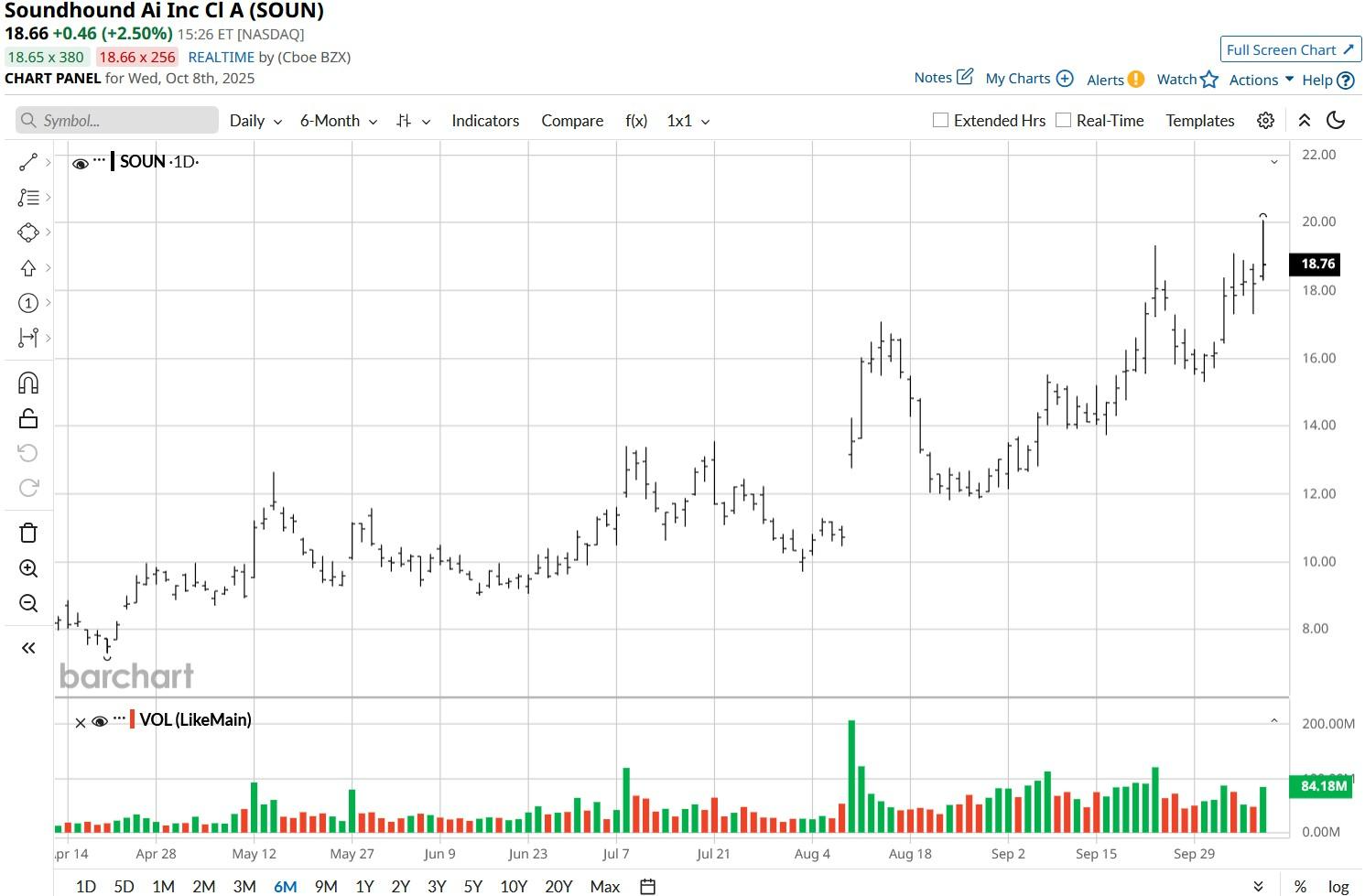Click the Symbol search field

click(x=117, y=120)
